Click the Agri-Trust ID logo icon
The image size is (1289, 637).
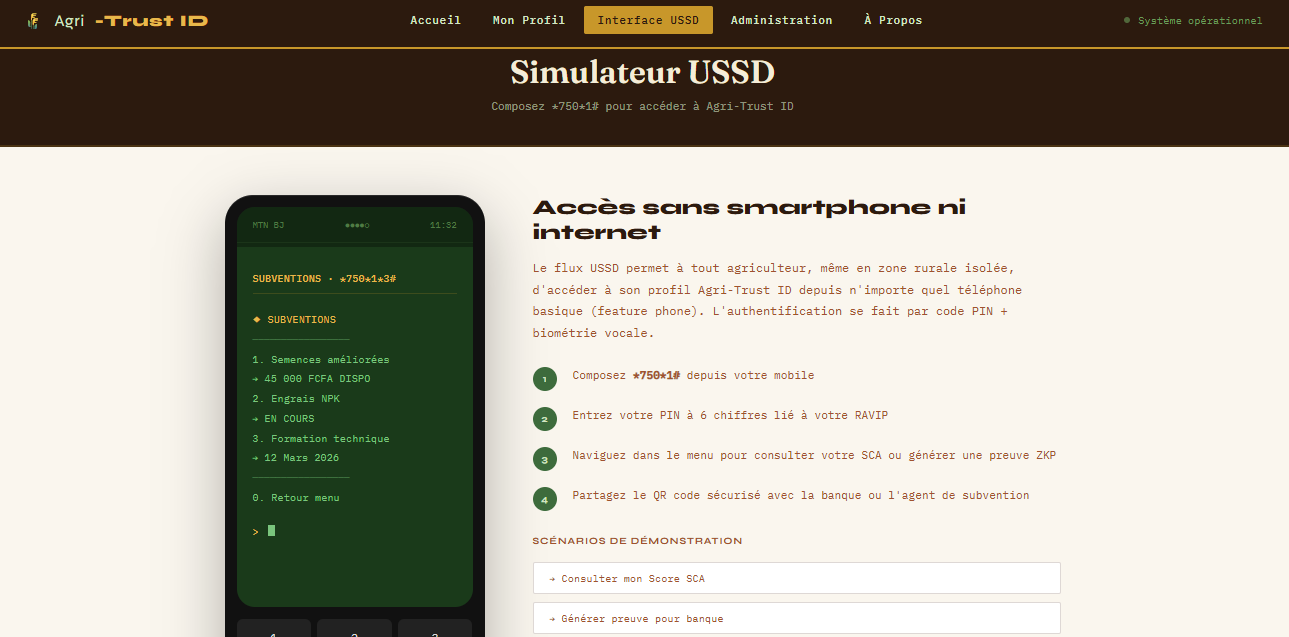(33, 20)
